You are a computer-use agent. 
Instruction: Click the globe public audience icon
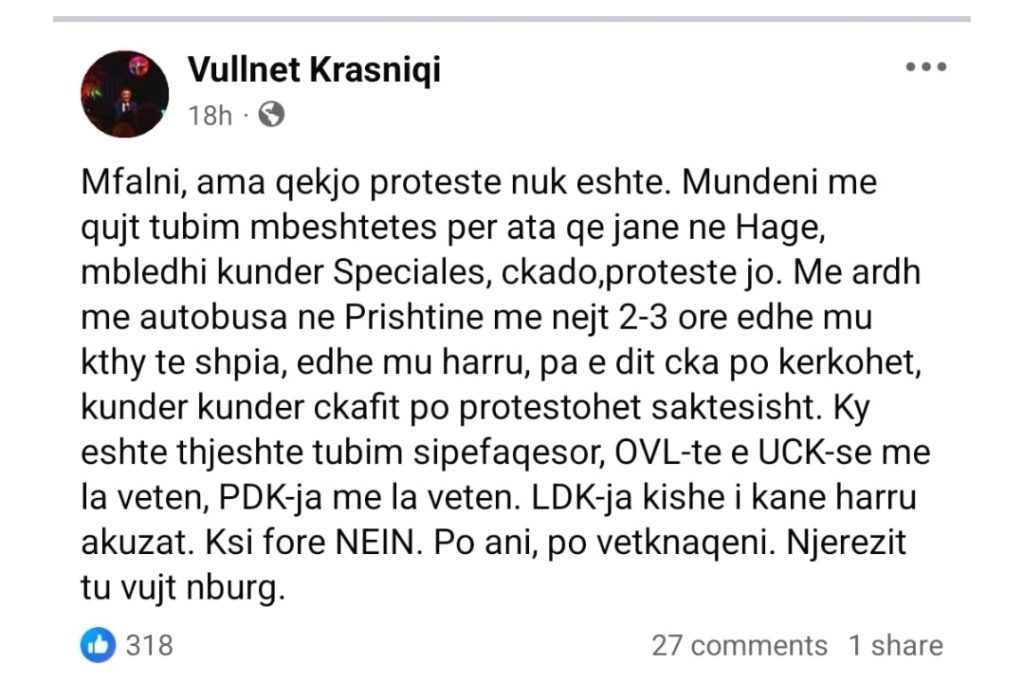pyautogui.click(x=271, y=115)
